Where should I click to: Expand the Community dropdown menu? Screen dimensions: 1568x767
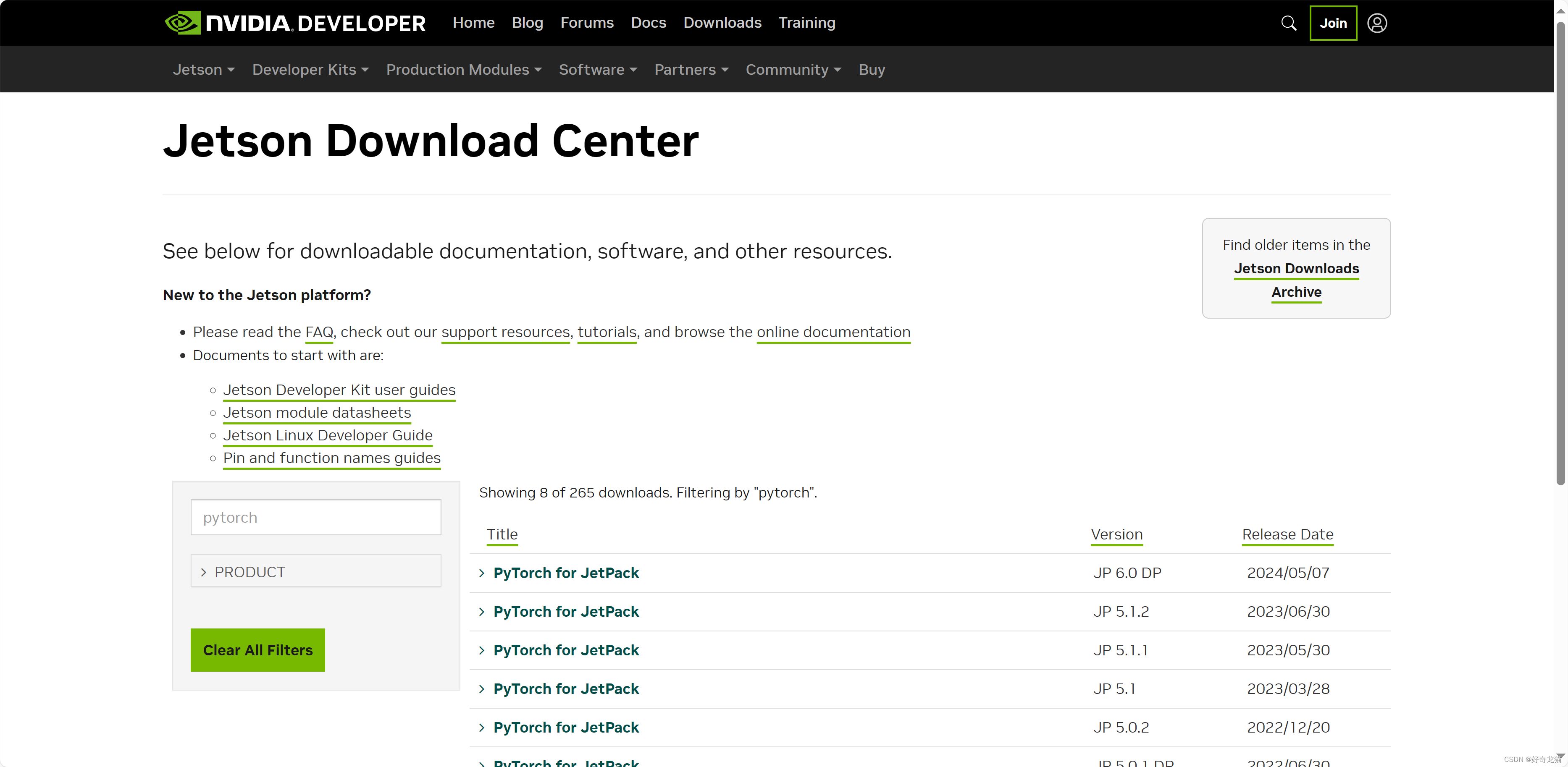pyautogui.click(x=793, y=69)
